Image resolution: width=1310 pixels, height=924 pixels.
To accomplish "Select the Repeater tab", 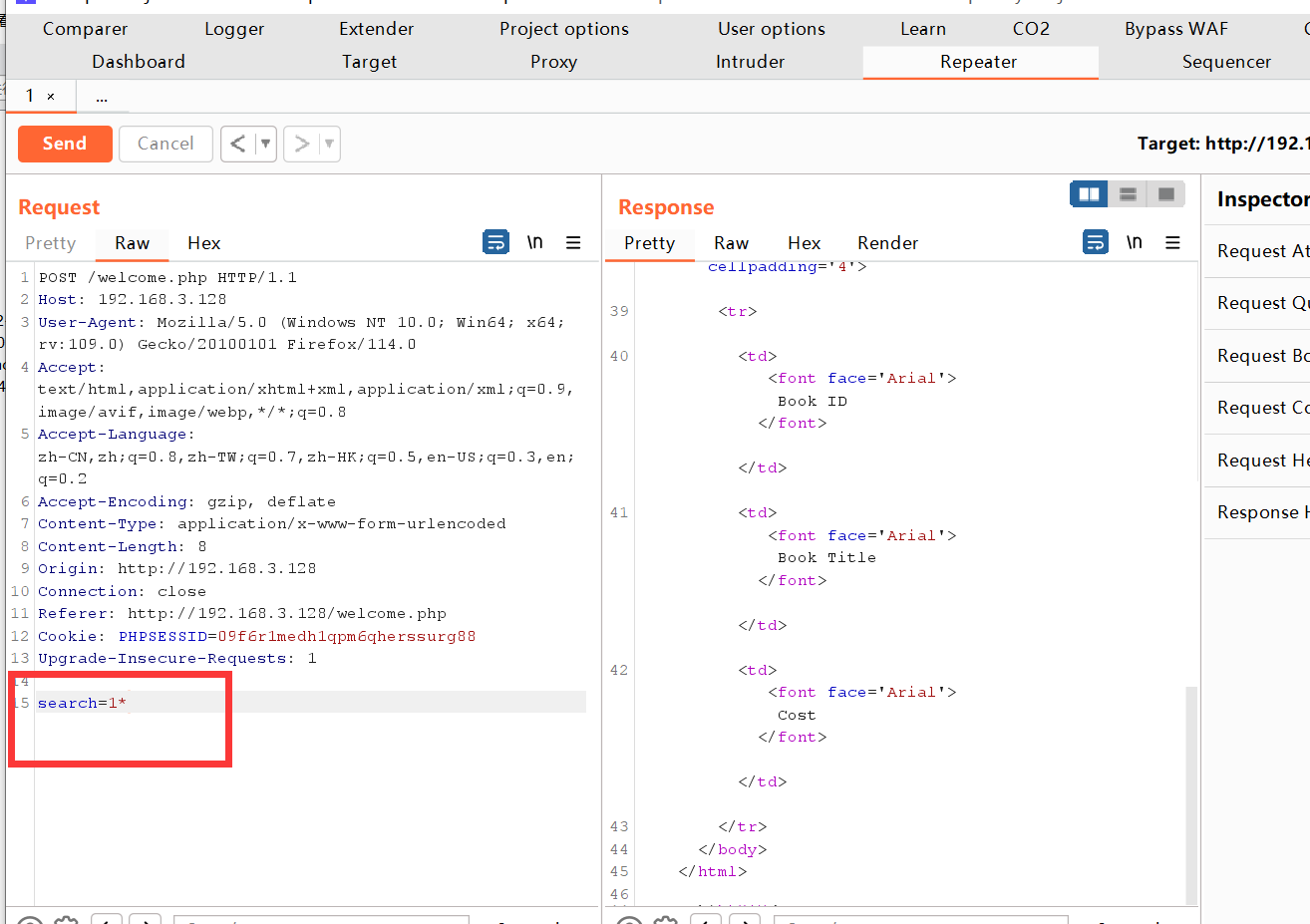I will click(x=979, y=62).
